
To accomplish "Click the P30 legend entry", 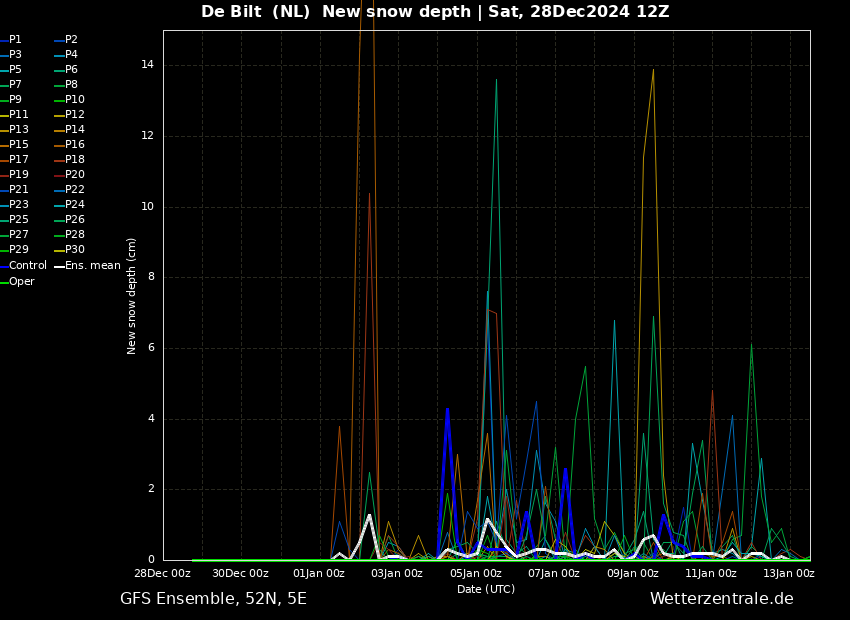I will pos(75,250).
